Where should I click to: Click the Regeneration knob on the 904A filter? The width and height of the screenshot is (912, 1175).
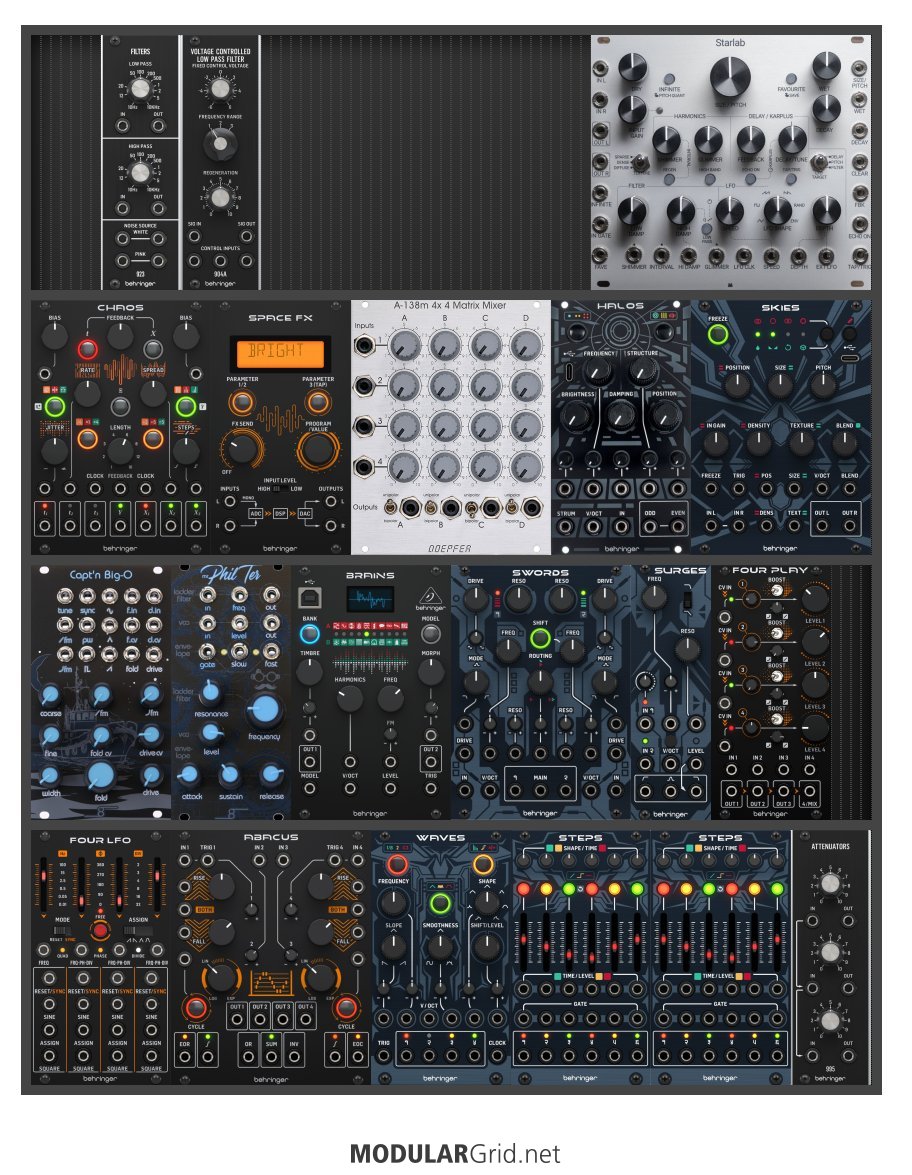pyautogui.click(x=220, y=197)
